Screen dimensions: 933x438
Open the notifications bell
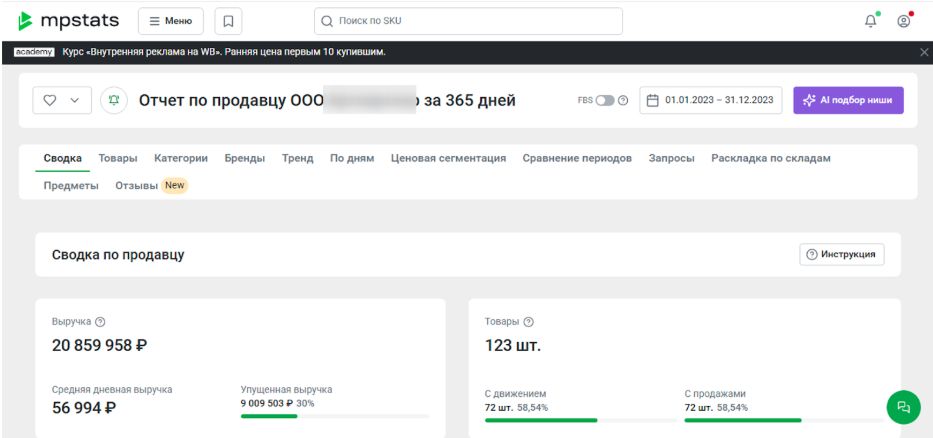[871, 20]
